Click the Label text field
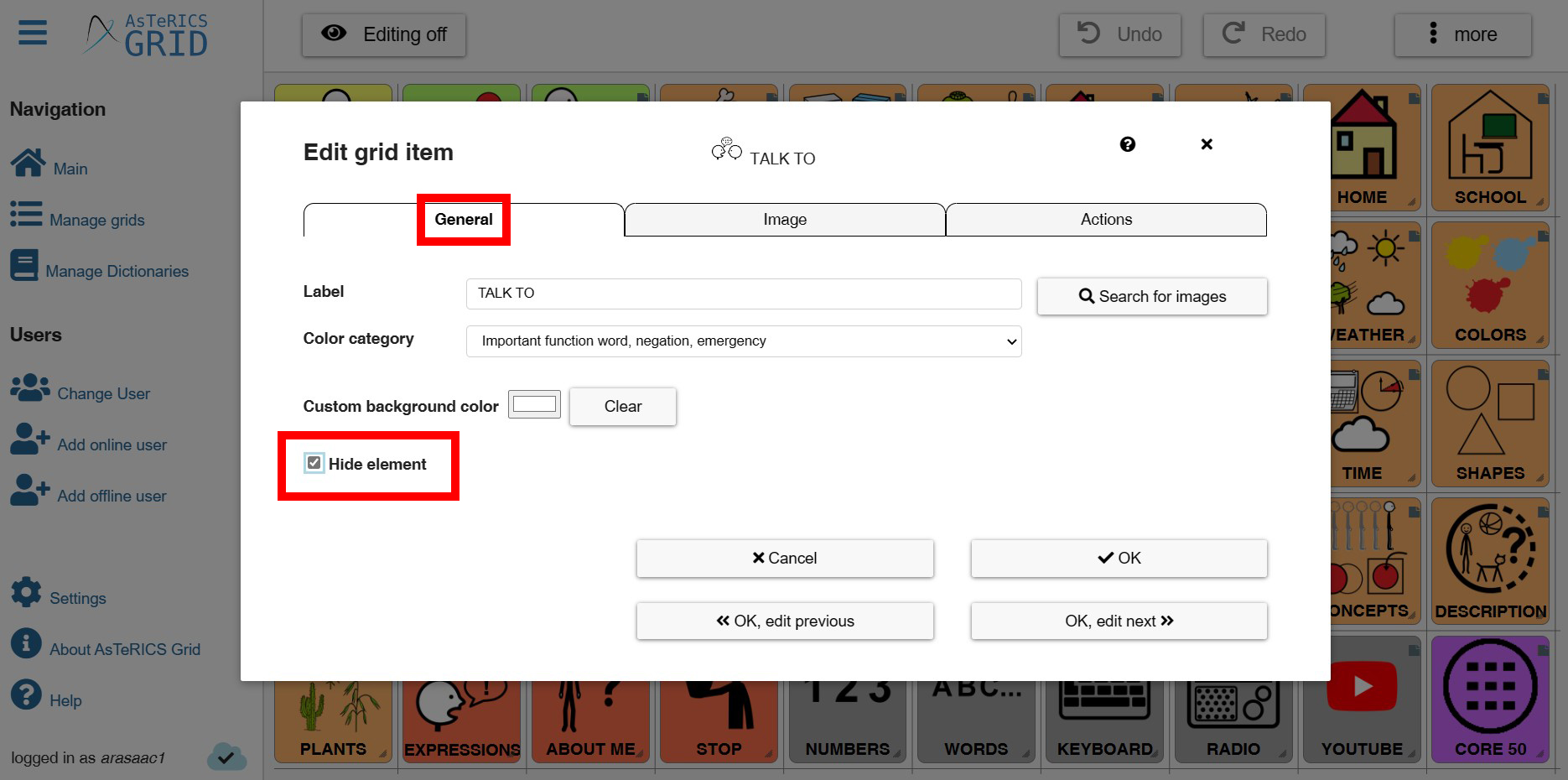 tap(744, 294)
